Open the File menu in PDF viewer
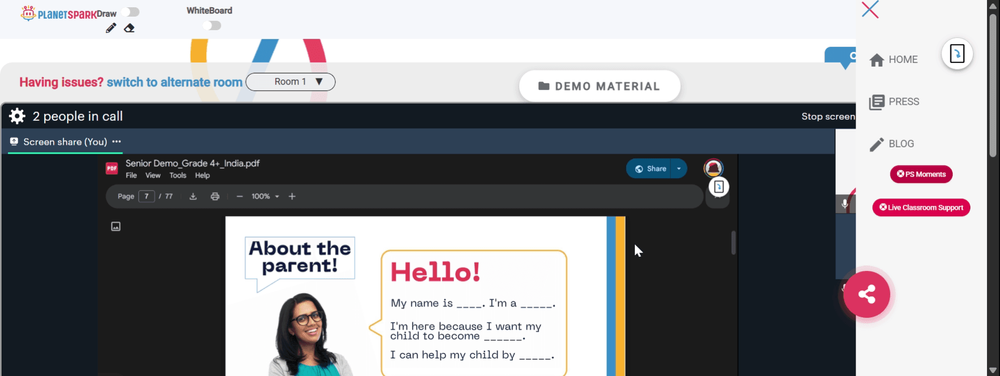The width and height of the screenshot is (1000, 376). pyautogui.click(x=131, y=175)
